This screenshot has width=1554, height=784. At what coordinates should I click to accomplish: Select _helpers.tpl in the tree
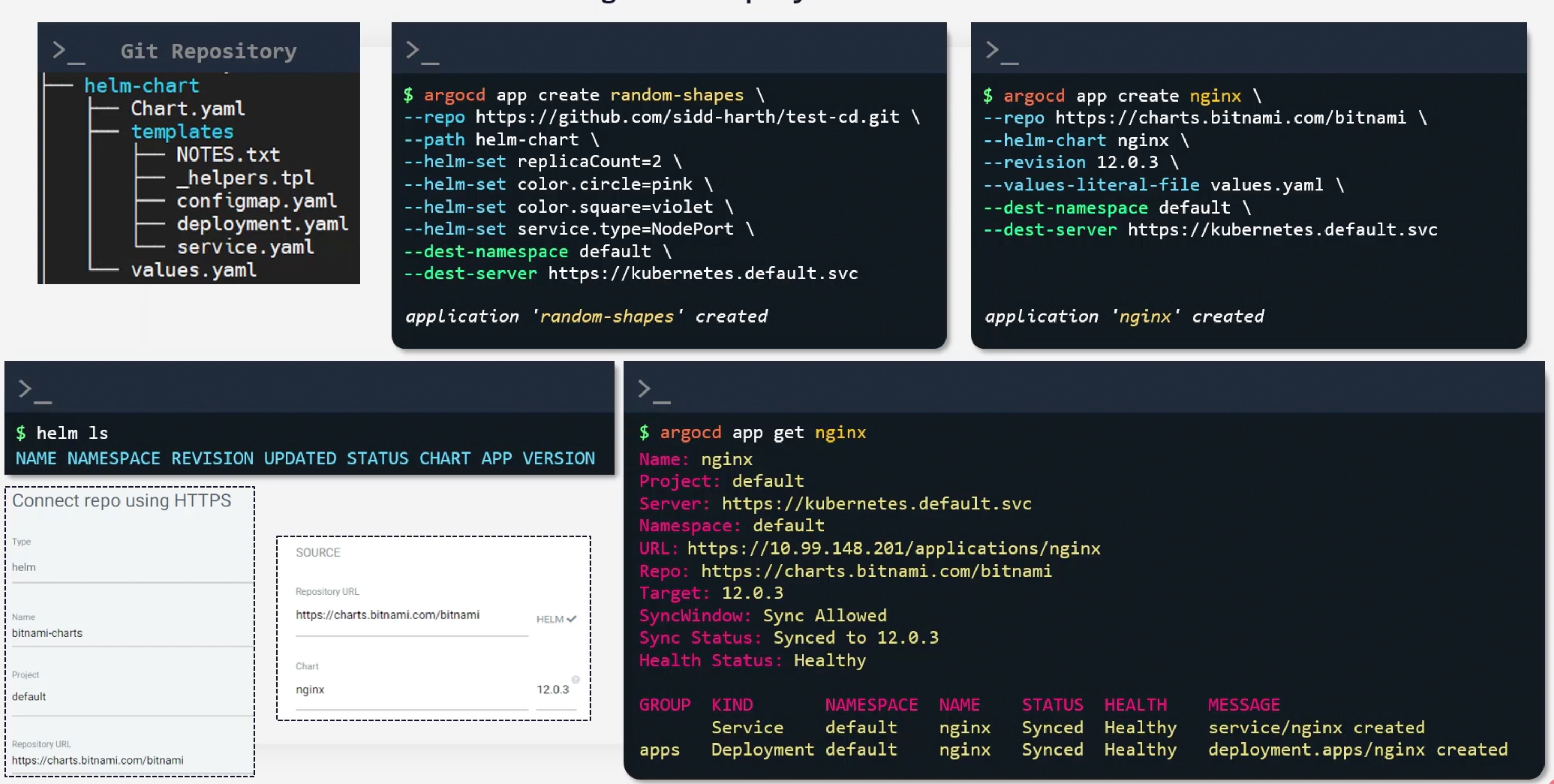(245, 178)
